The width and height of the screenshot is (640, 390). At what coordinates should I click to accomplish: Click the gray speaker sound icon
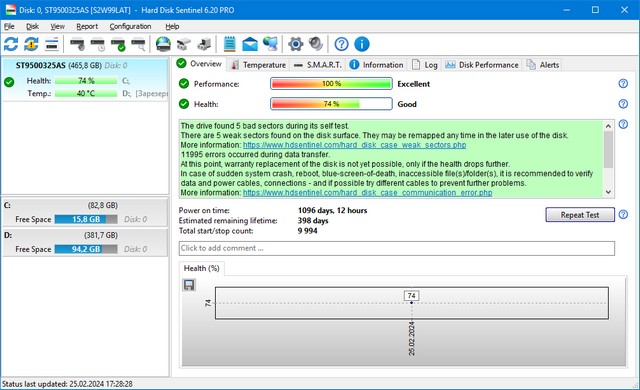tap(316, 44)
